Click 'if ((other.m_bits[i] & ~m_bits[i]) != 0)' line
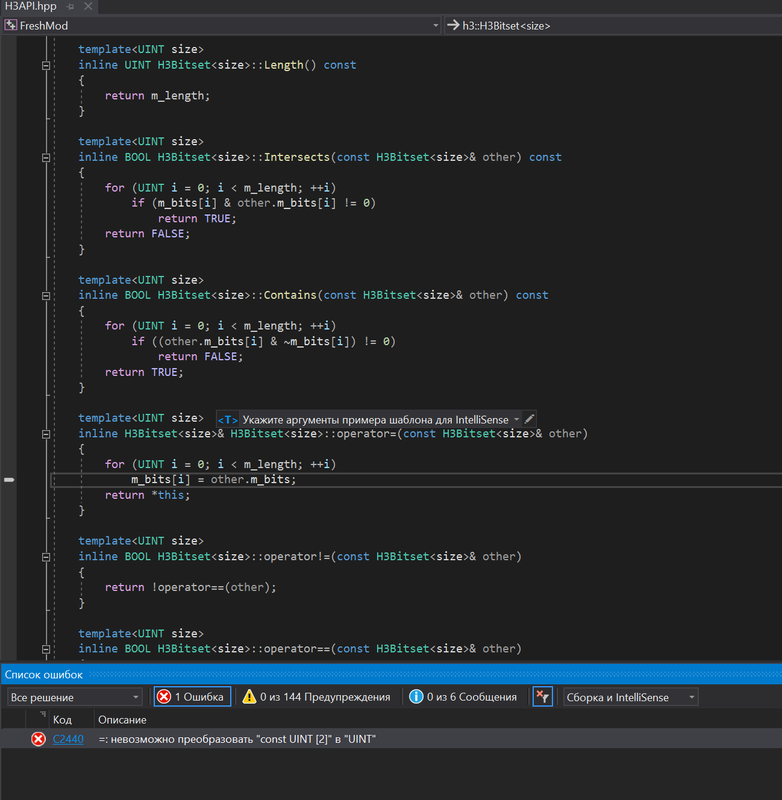 (264, 341)
